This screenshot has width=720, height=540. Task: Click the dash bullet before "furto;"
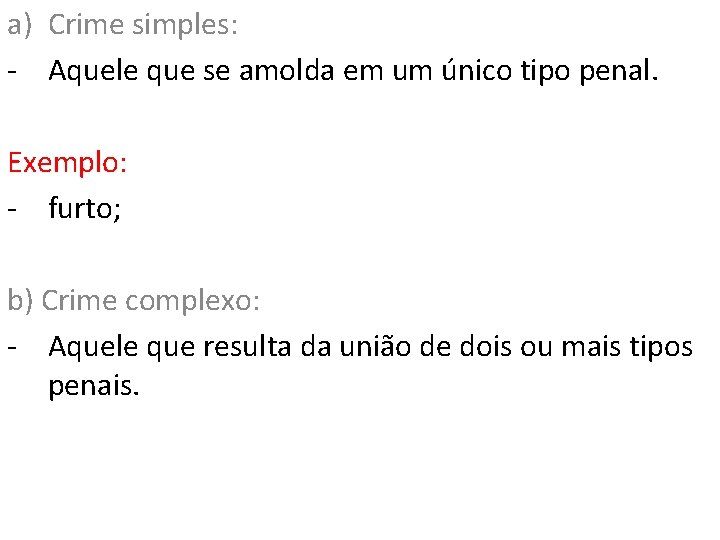[x=12, y=210]
